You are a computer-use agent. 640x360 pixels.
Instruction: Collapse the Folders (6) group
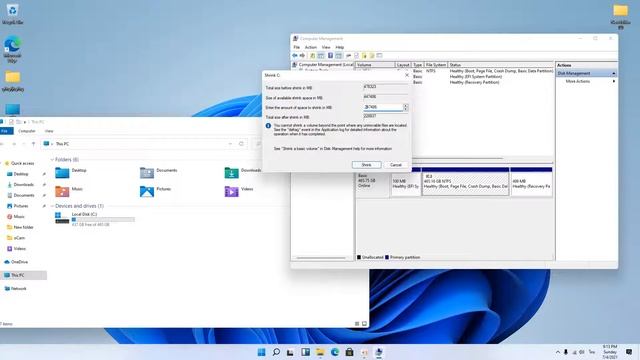(52, 160)
